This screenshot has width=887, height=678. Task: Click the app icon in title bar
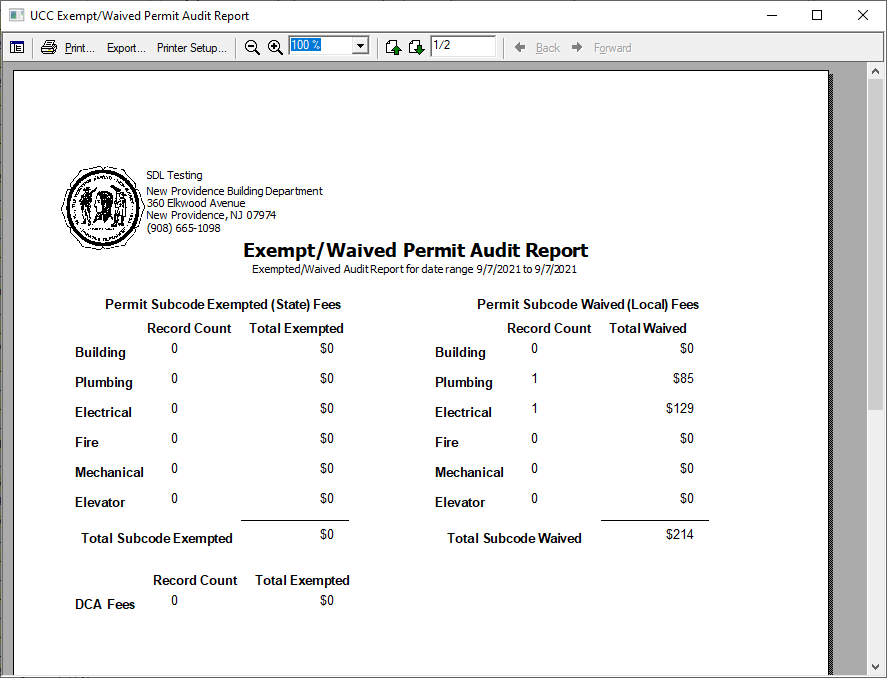point(16,15)
